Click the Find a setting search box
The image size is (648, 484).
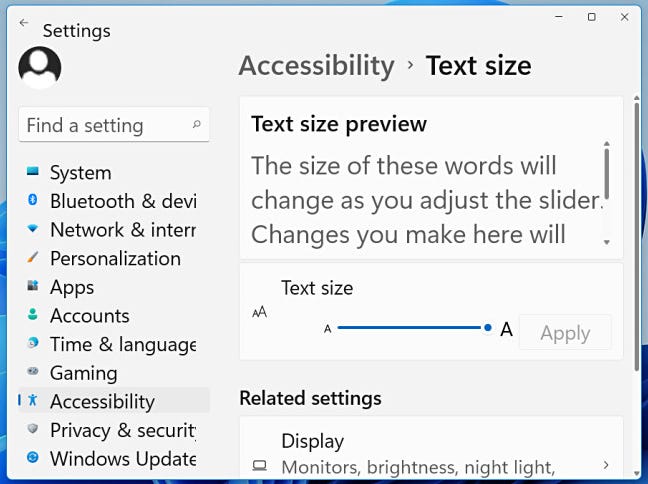point(105,125)
